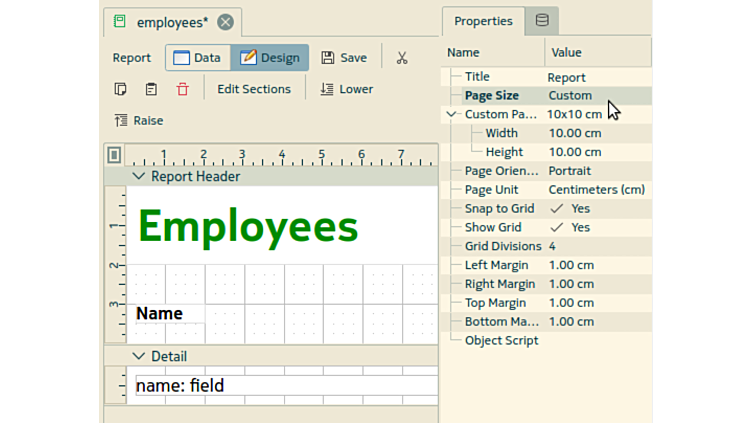Toggle the Show Grid checkbox
752x423 pixels.
(557, 228)
